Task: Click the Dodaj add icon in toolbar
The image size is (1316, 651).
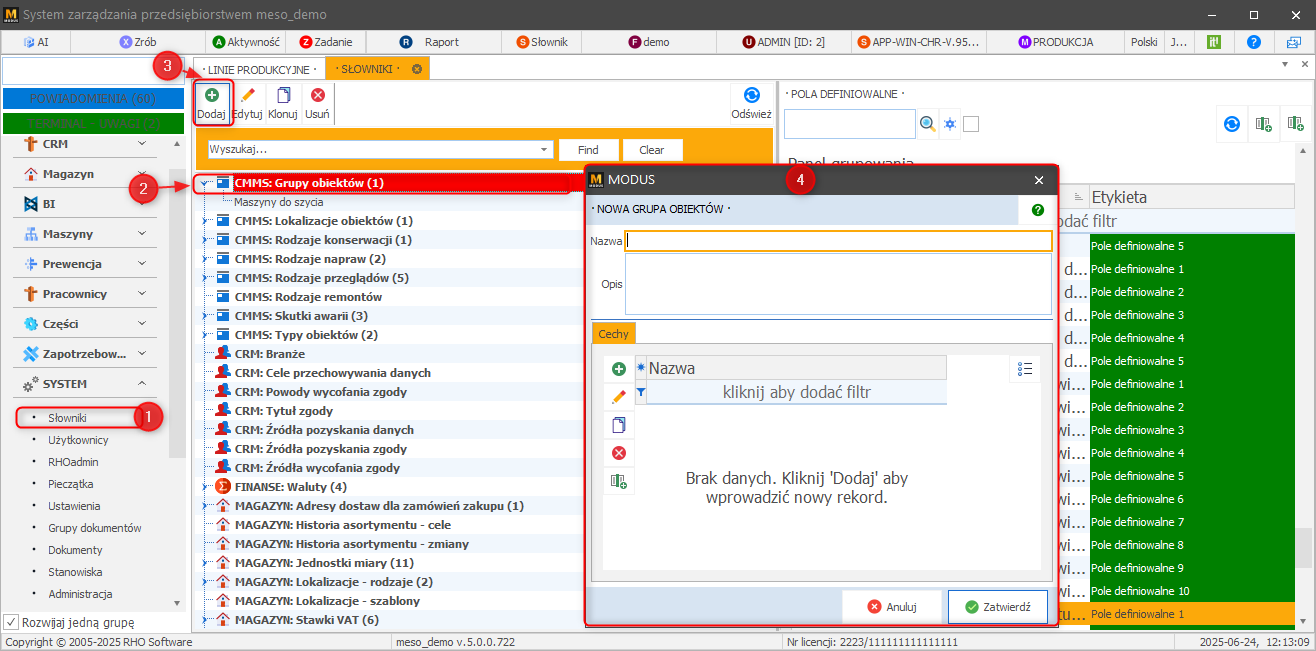Action: pos(211,96)
